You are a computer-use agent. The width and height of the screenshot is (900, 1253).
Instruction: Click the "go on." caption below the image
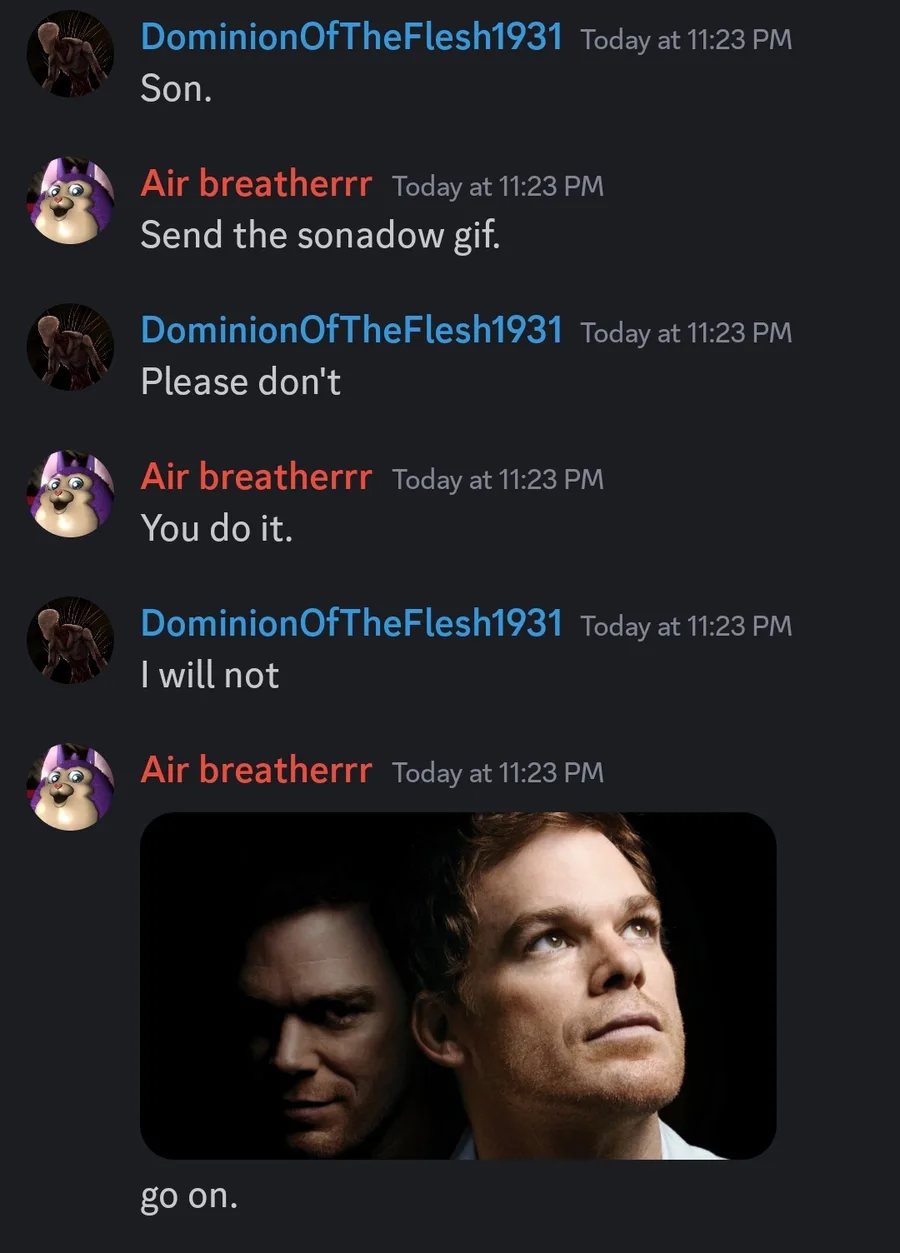pyautogui.click(x=189, y=1196)
